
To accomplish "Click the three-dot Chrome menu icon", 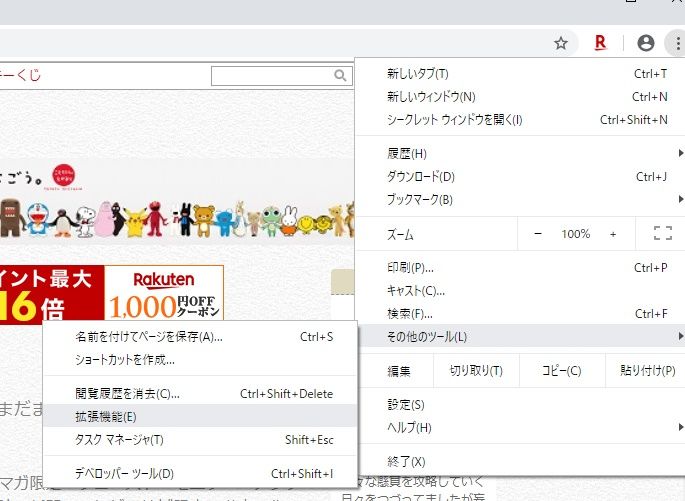I will coord(674,43).
